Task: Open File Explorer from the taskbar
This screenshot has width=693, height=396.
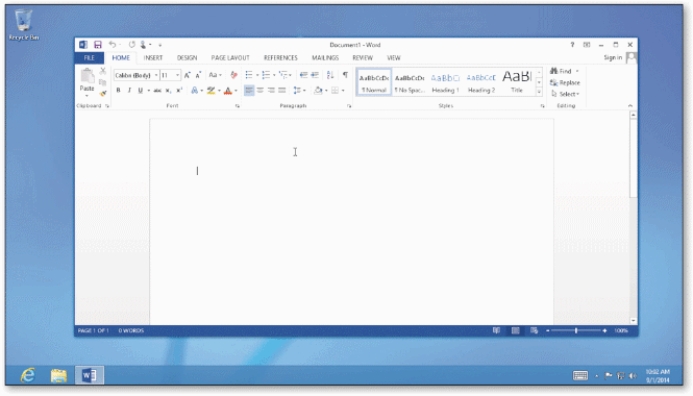Action: point(58,375)
